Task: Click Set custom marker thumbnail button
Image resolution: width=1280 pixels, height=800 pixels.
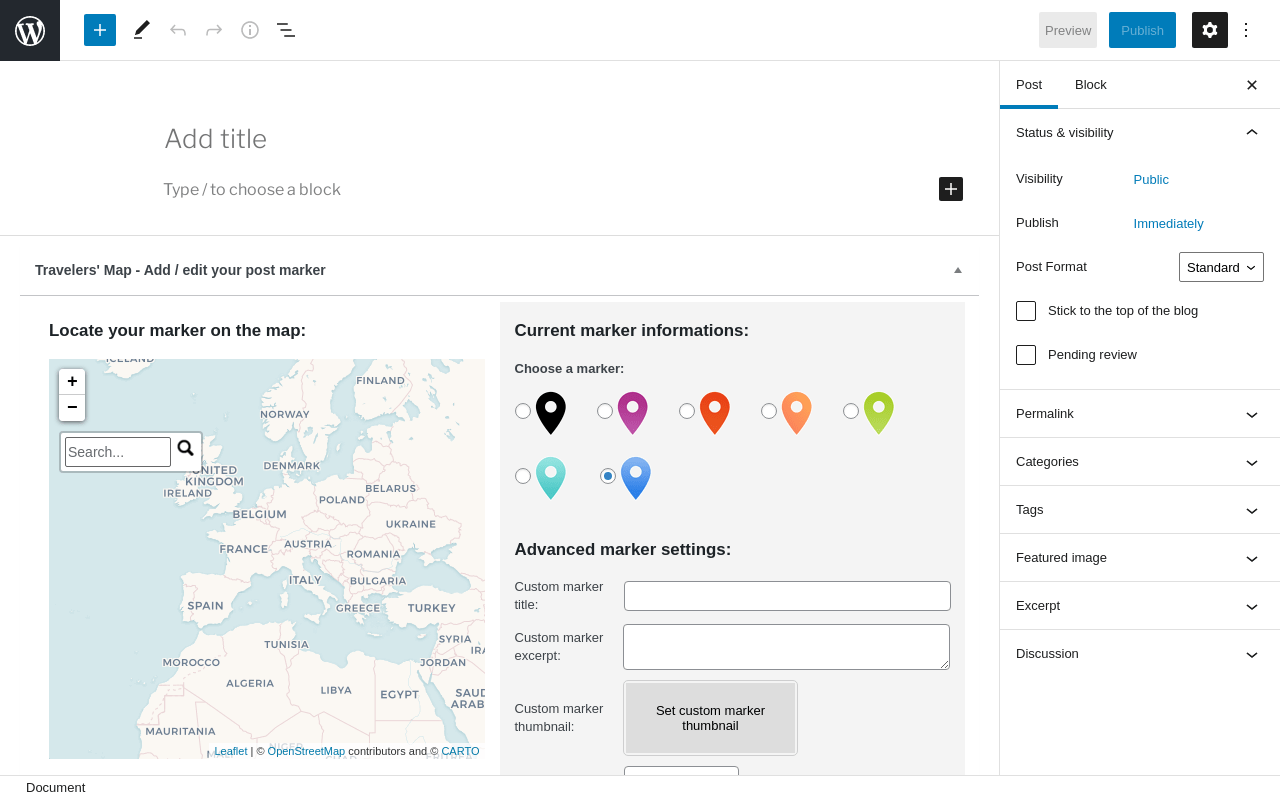Action: (710, 718)
